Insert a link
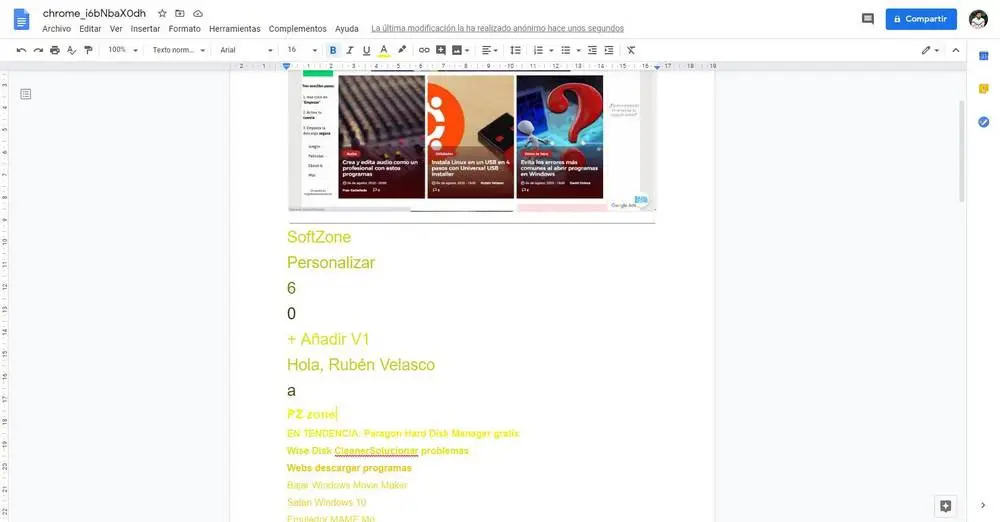This screenshot has height=522, width=1000. pyautogui.click(x=423, y=50)
